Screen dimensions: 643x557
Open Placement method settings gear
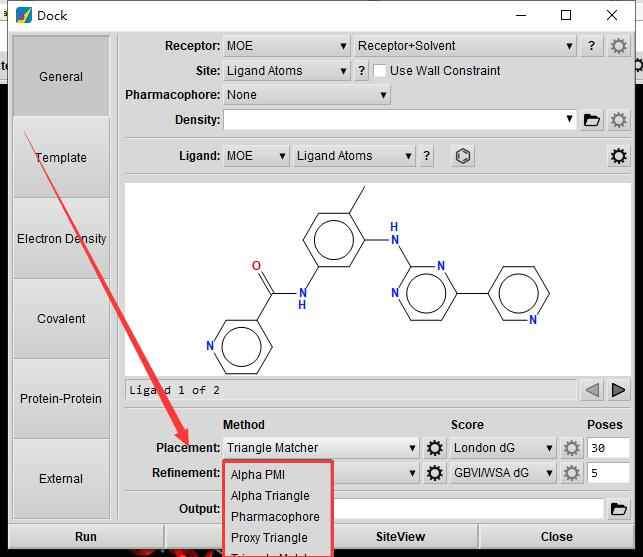[x=435, y=449]
